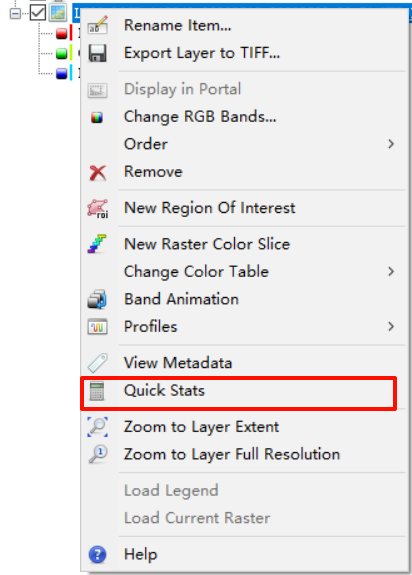Select the green band swatch in layer tree

[62, 53]
